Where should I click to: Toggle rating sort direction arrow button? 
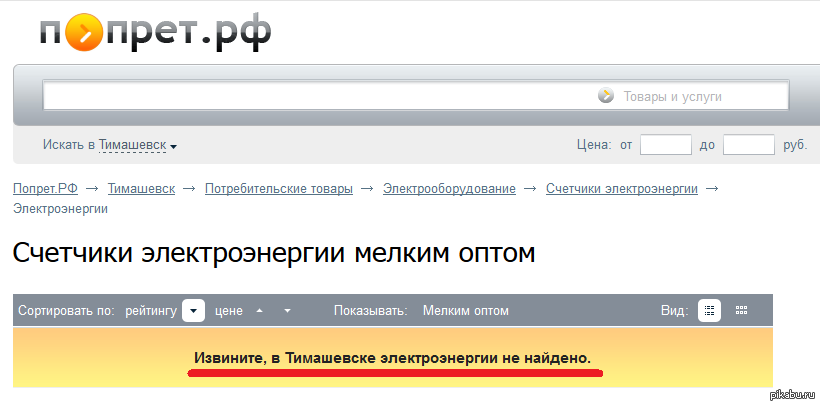[x=193, y=311]
